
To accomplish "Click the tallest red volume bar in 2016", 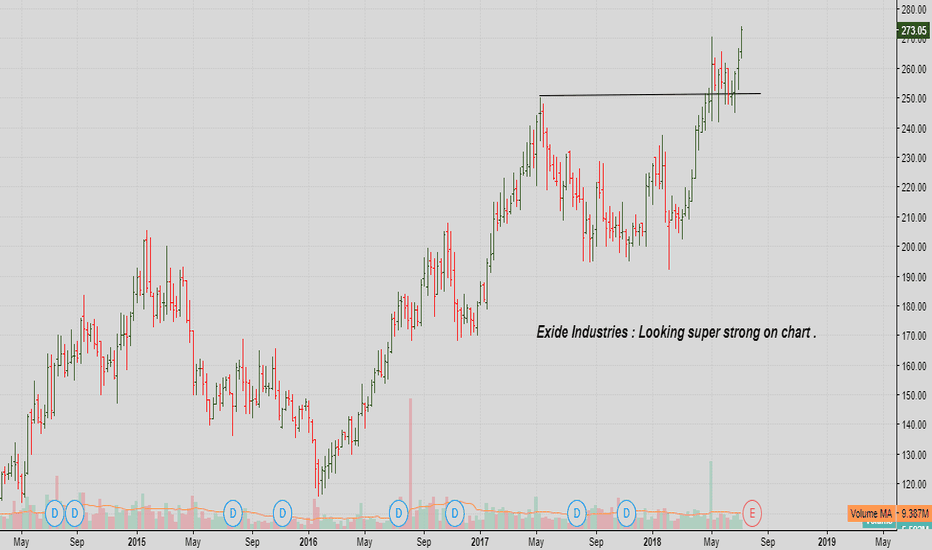I will point(410,463).
